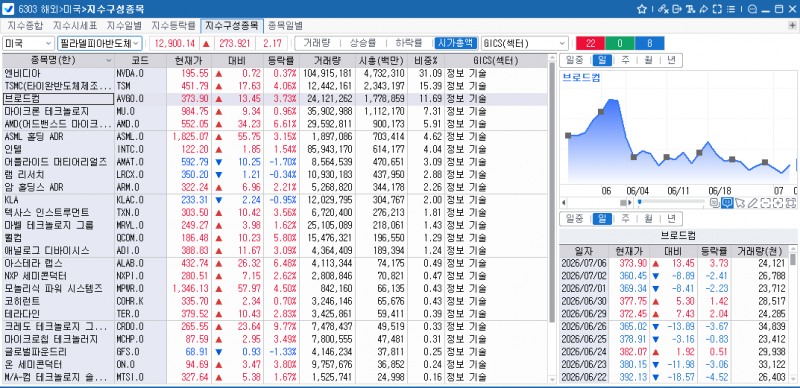Screen dimensions: 800x388
Task: Select 월 period above the chart
Action: (x=648, y=60)
